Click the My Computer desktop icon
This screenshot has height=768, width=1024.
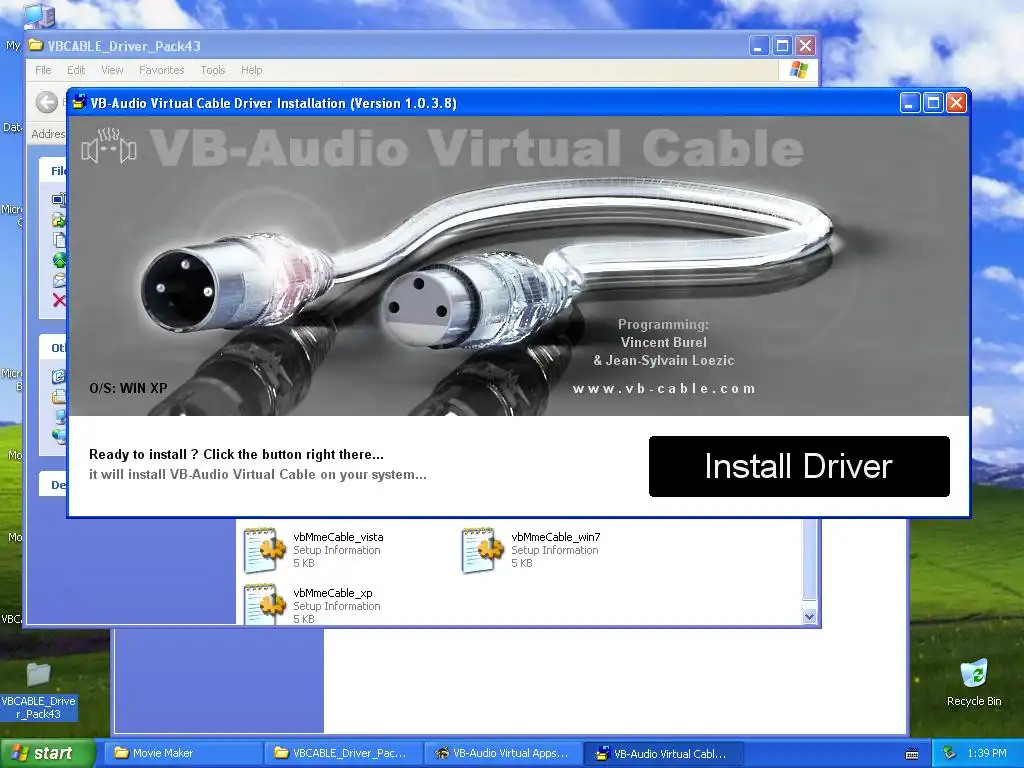click(39, 16)
